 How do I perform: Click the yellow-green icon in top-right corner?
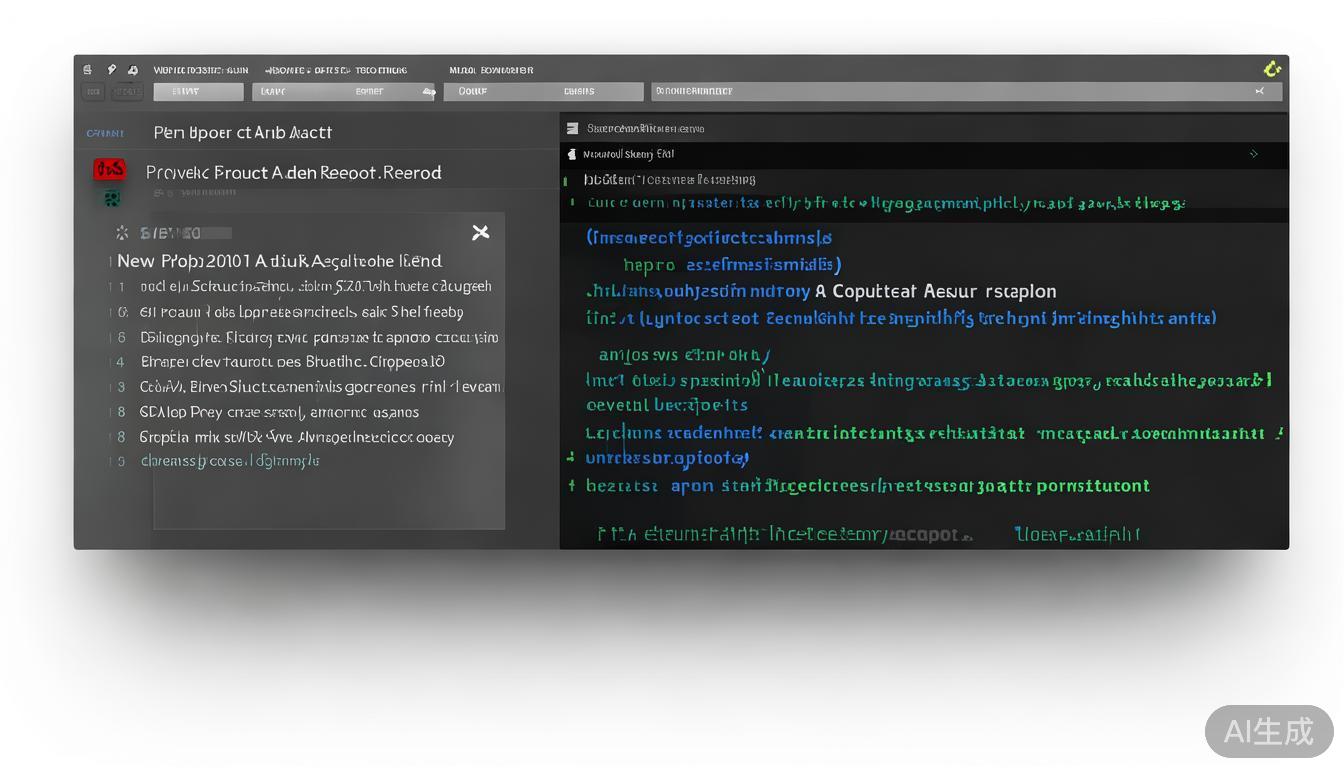[x=1271, y=69]
